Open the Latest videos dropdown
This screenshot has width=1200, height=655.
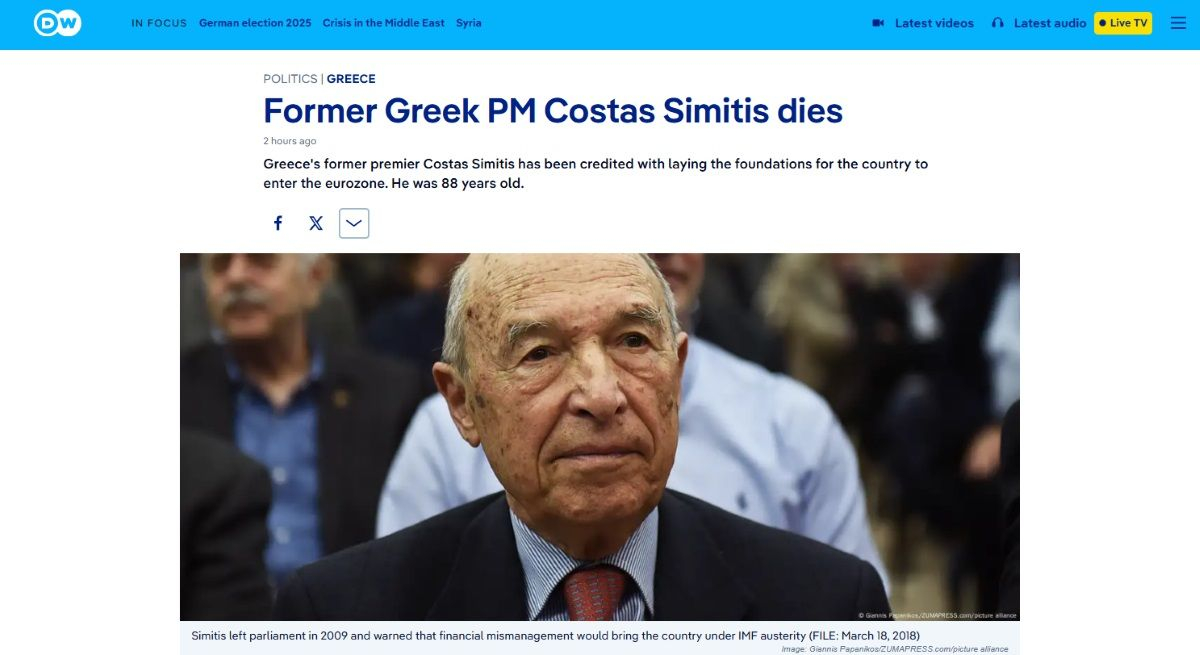932,22
